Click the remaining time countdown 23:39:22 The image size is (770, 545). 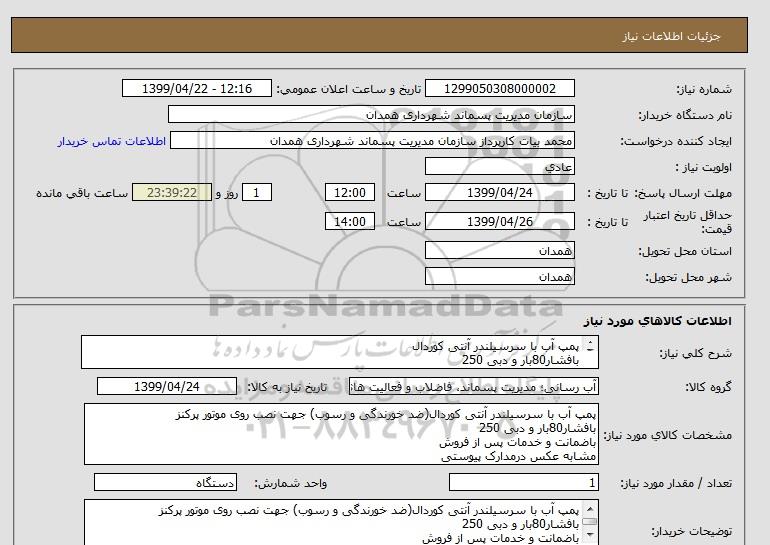tap(172, 192)
